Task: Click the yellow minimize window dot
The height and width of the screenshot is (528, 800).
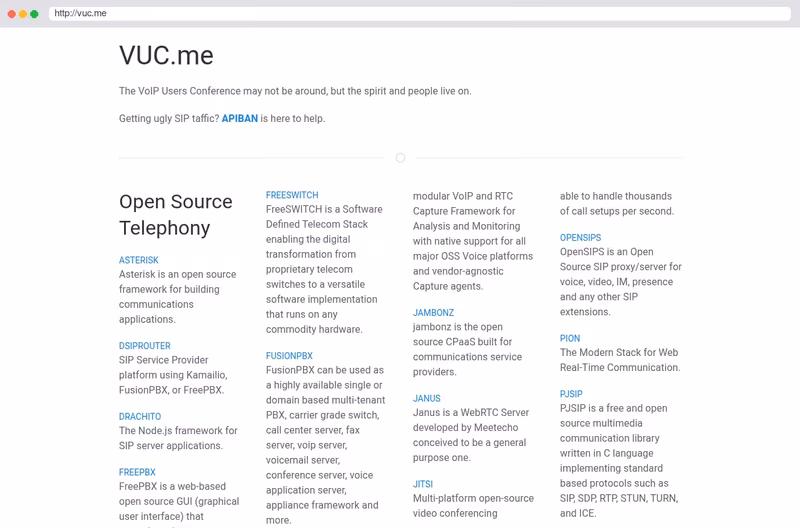Action: pos(23,14)
